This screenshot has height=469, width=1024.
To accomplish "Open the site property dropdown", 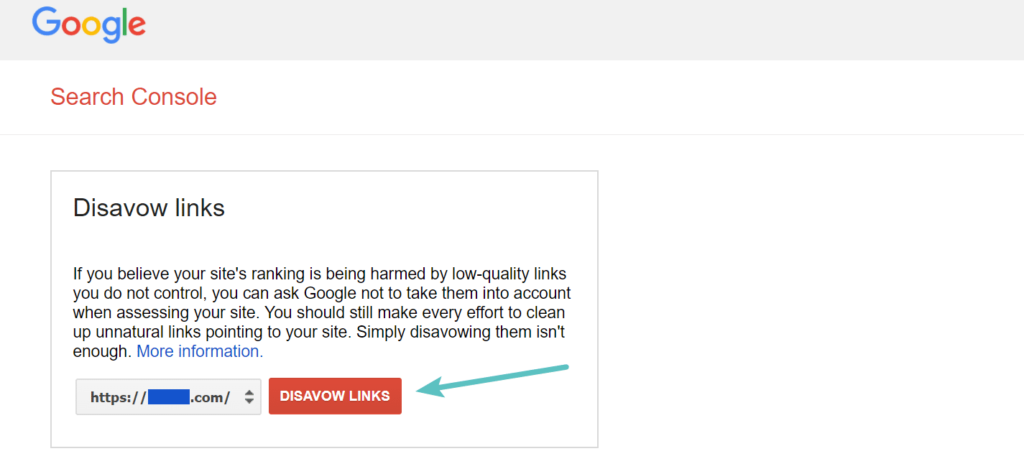I will click(x=169, y=397).
